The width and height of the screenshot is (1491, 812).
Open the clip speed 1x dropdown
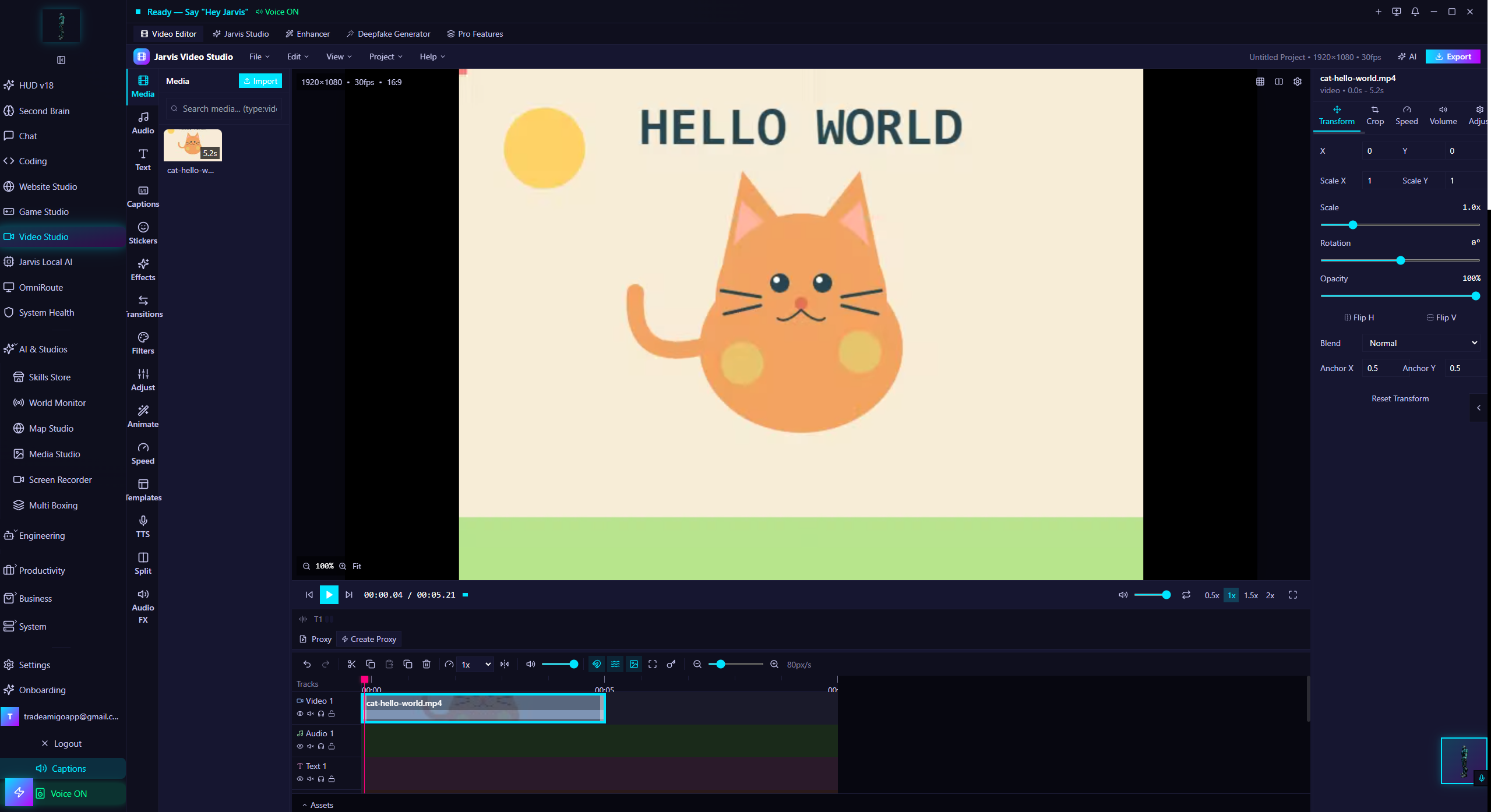point(475,664)
